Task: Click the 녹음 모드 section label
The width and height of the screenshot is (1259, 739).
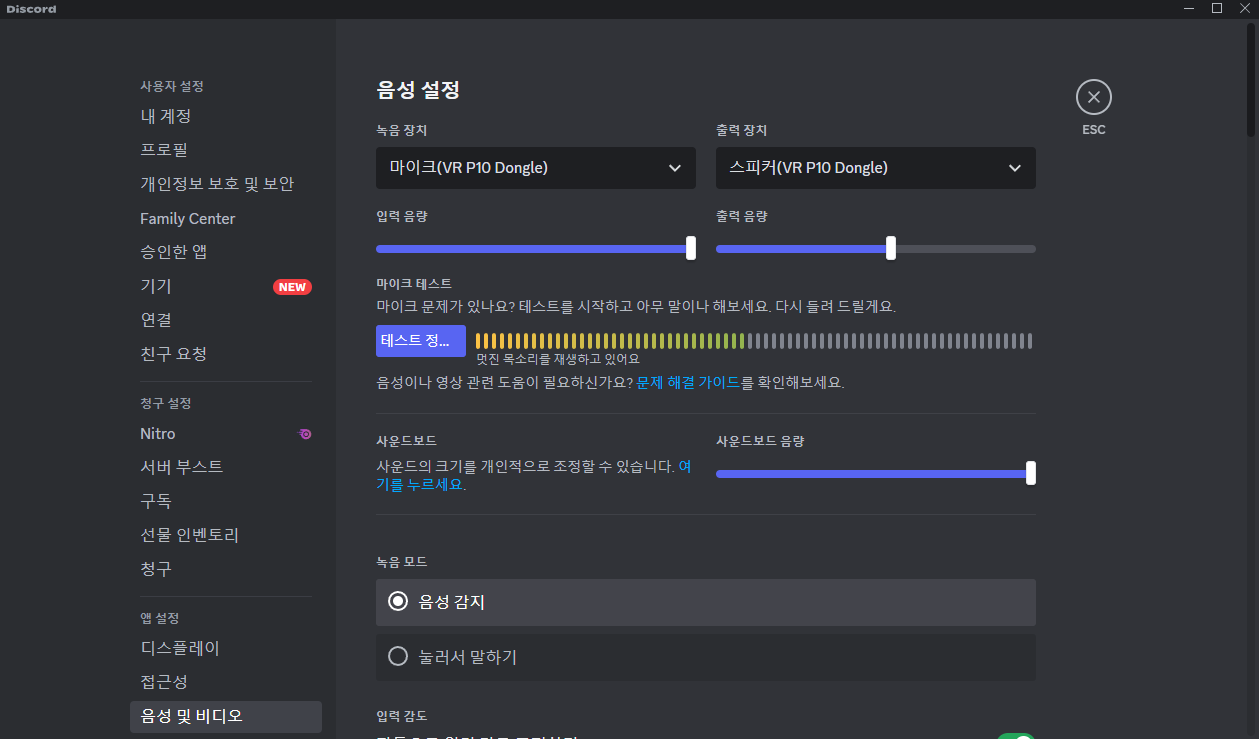Action: (402, 562)
